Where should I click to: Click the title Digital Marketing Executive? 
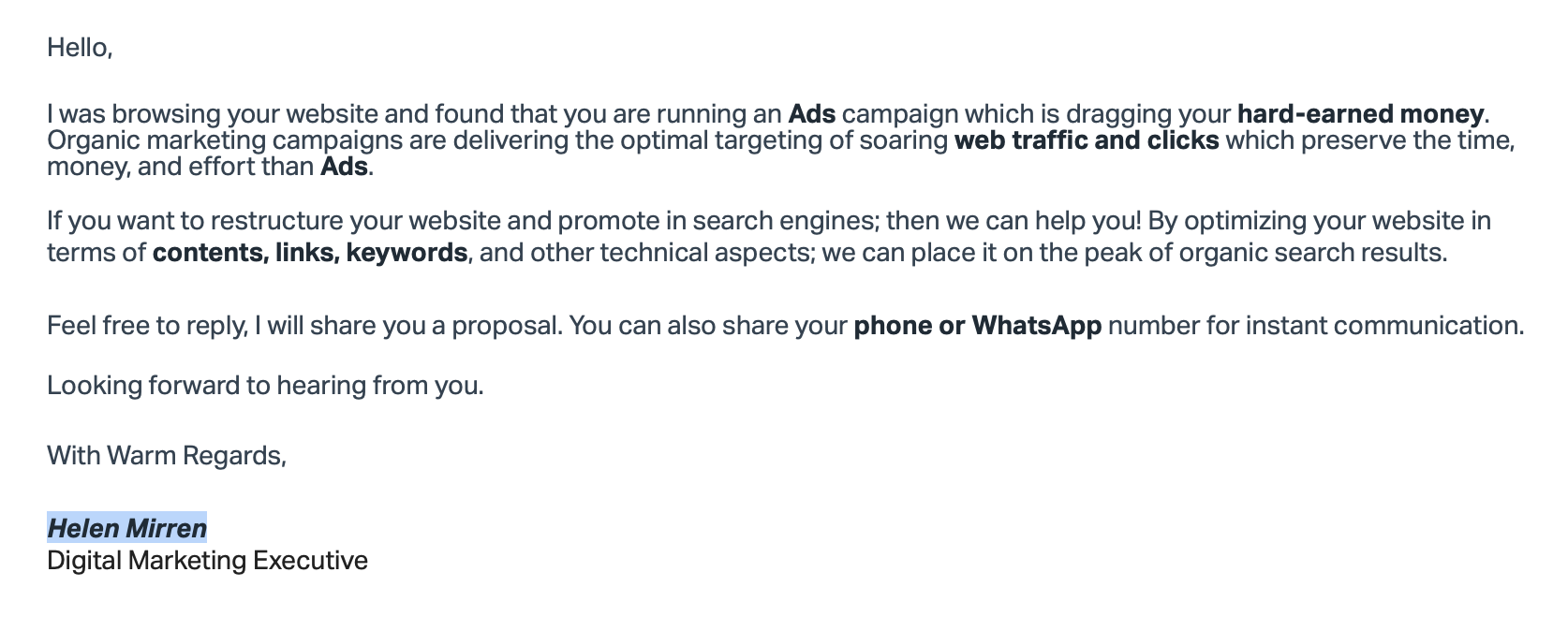point(208,561)
